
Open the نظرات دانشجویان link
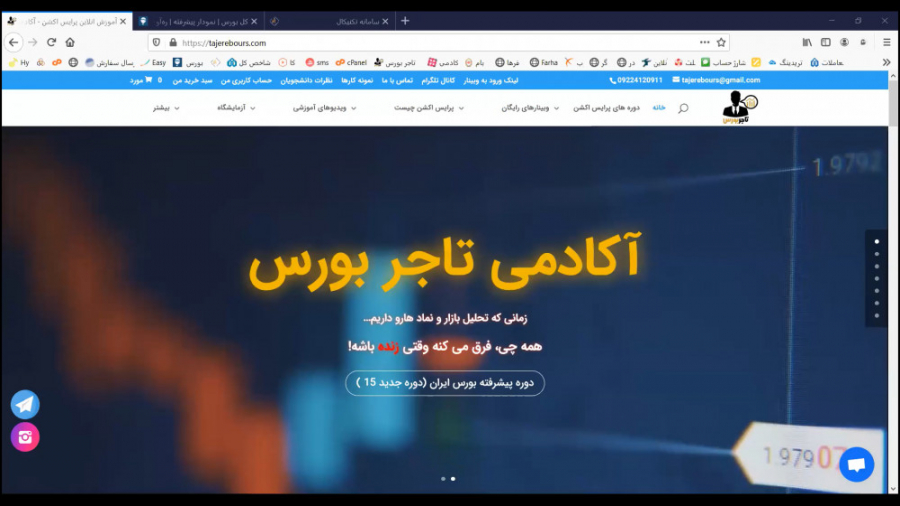pos(306,80)
